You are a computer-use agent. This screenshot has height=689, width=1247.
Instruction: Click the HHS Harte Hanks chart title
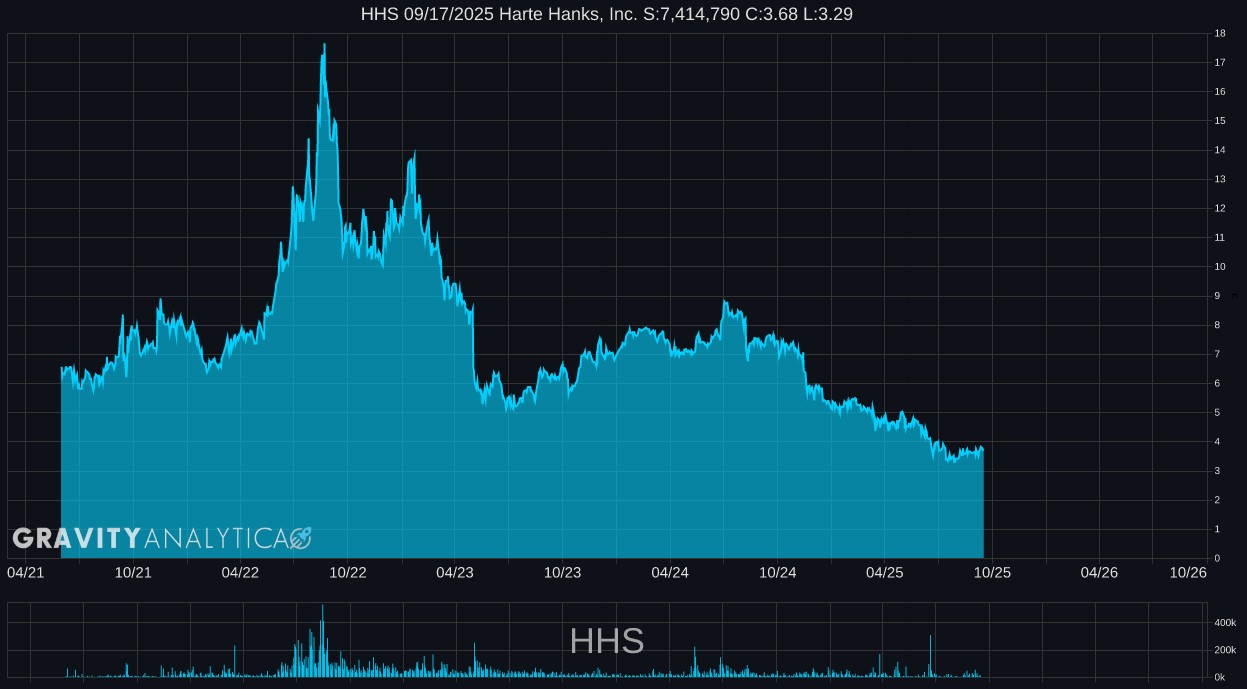click(x=606, y=14)
